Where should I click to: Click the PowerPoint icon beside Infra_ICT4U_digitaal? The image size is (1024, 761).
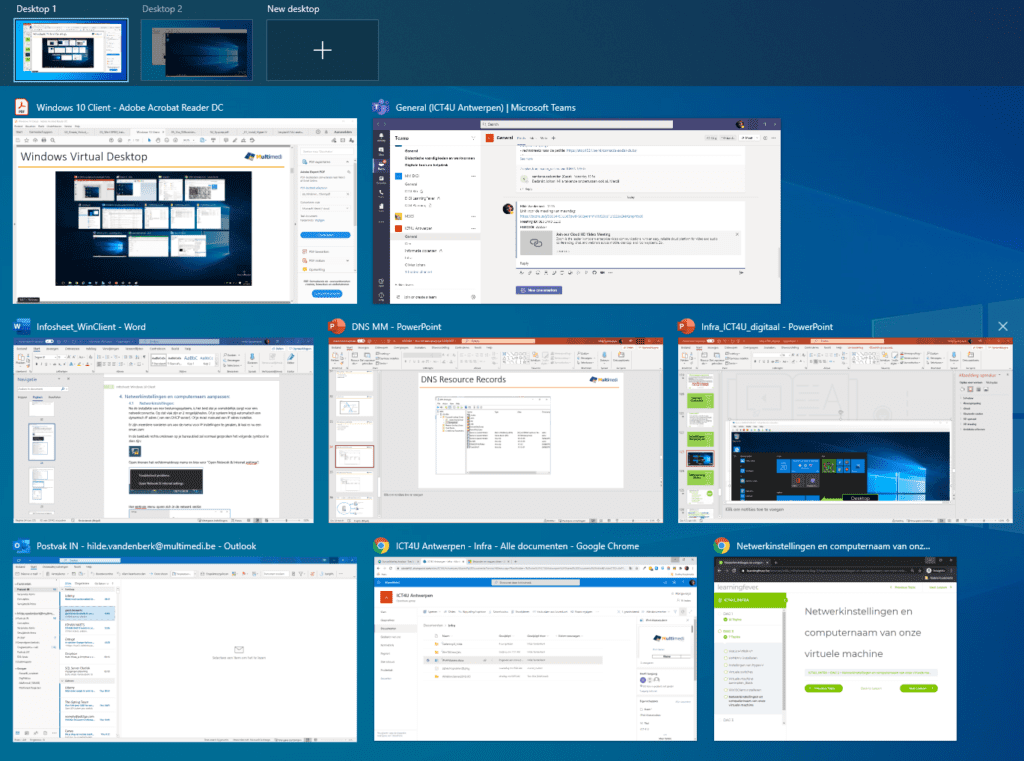click(x=686, y=326)
